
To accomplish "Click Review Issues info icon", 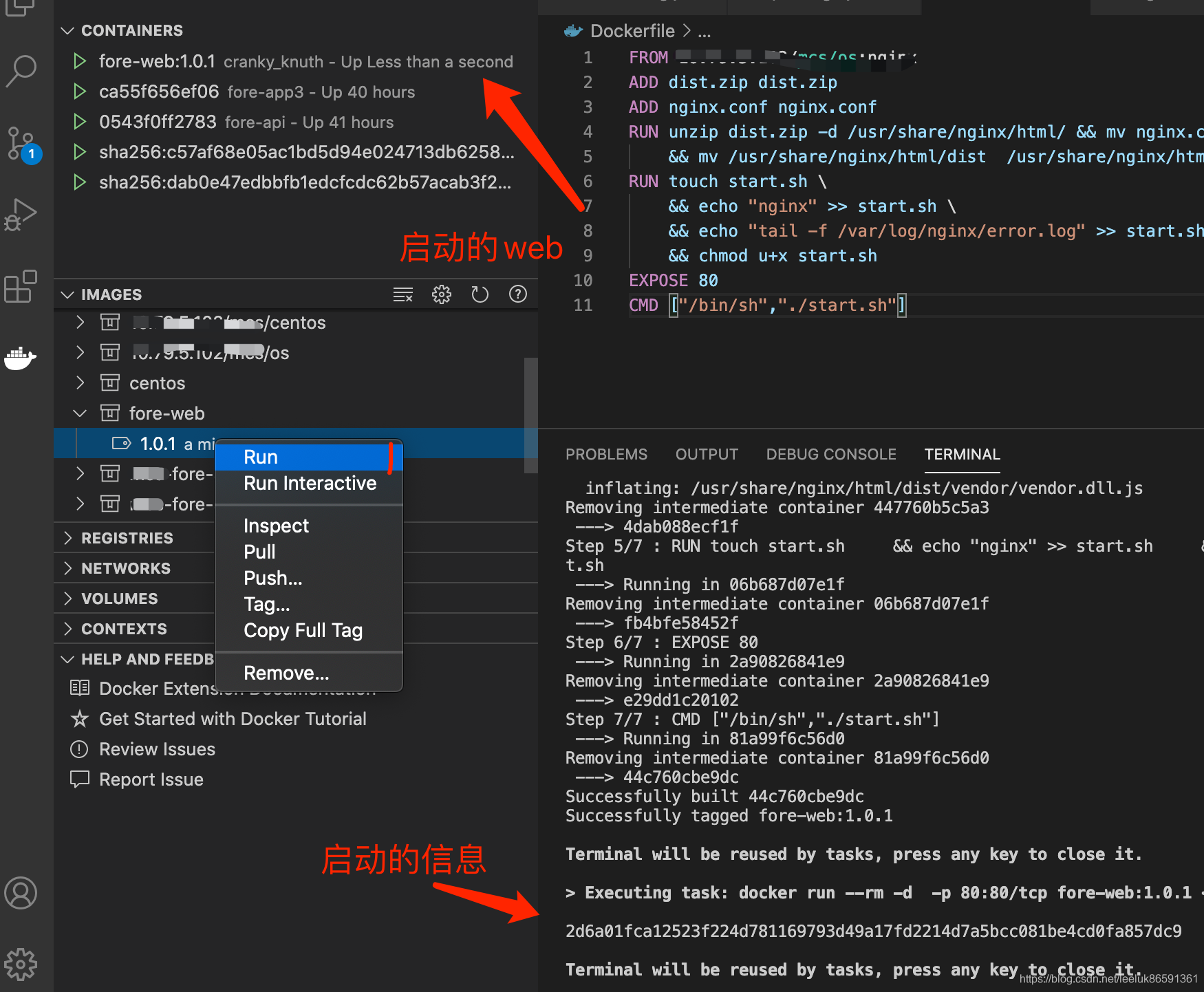I will [x=80, y=749].
